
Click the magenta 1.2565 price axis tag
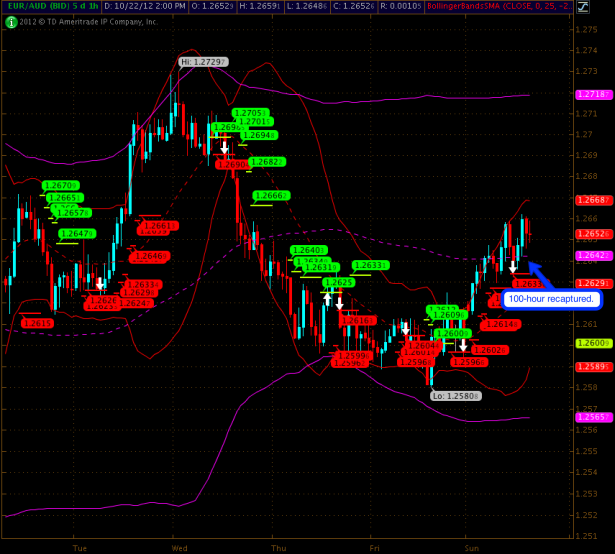point(594,417)
